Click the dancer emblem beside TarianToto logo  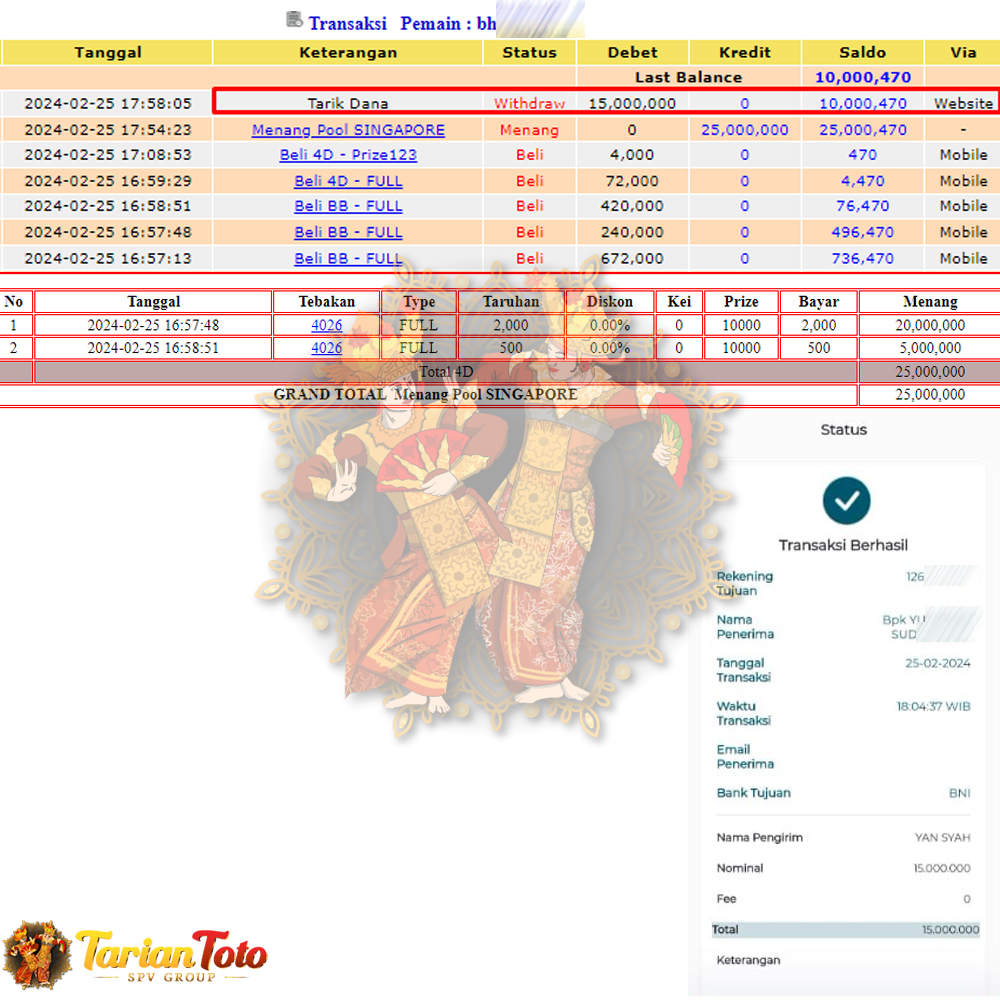tap(37, 955)
